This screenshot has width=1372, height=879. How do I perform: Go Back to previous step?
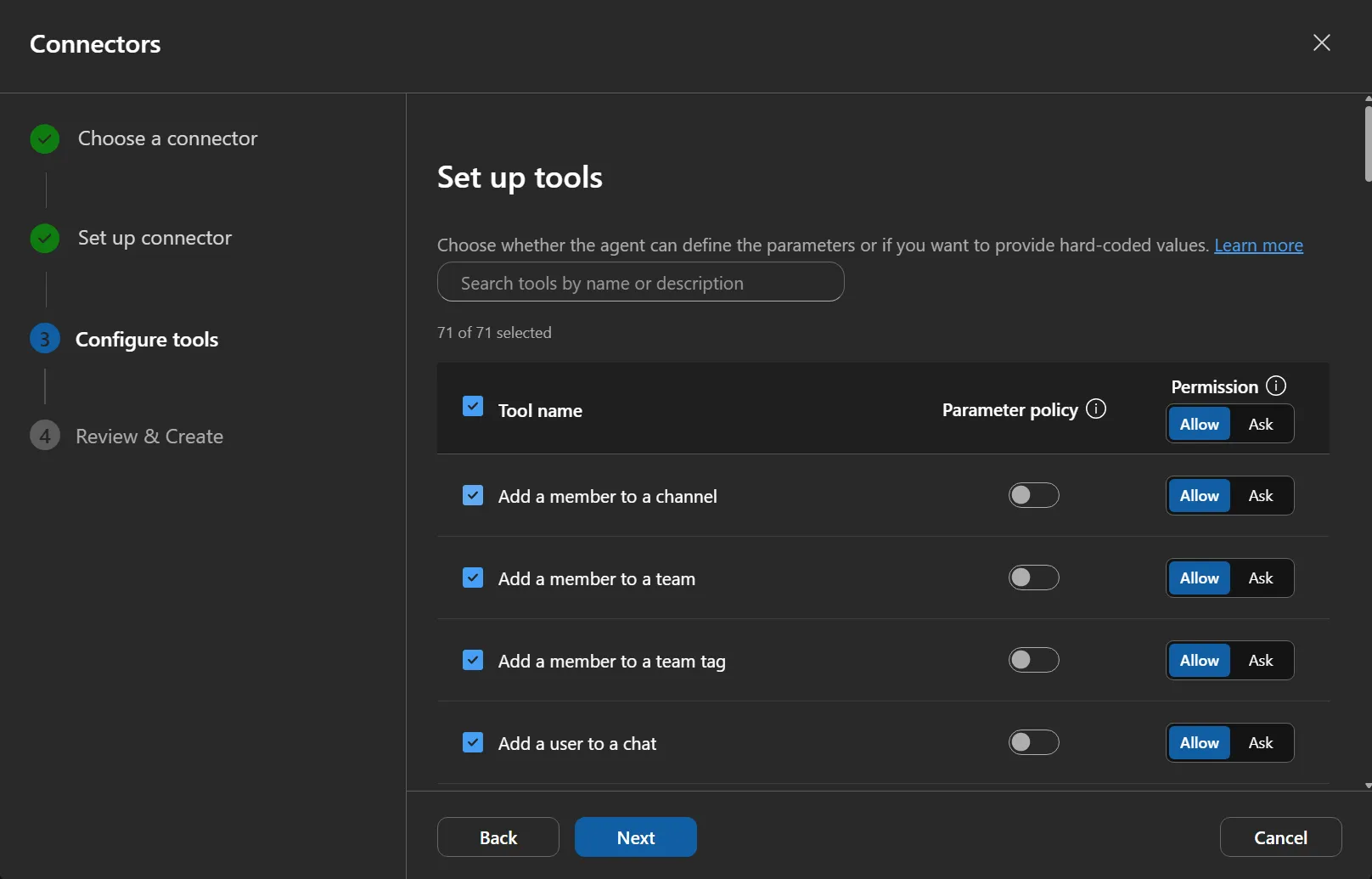coord(498,837)
